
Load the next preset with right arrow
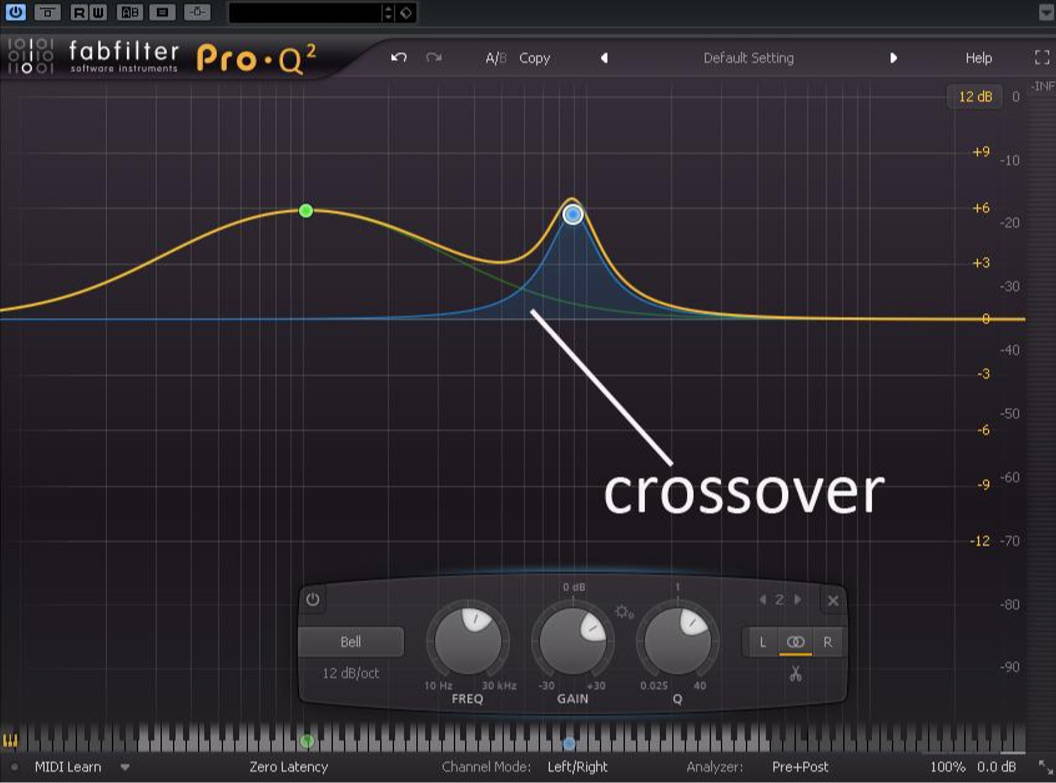click(893, 58)
